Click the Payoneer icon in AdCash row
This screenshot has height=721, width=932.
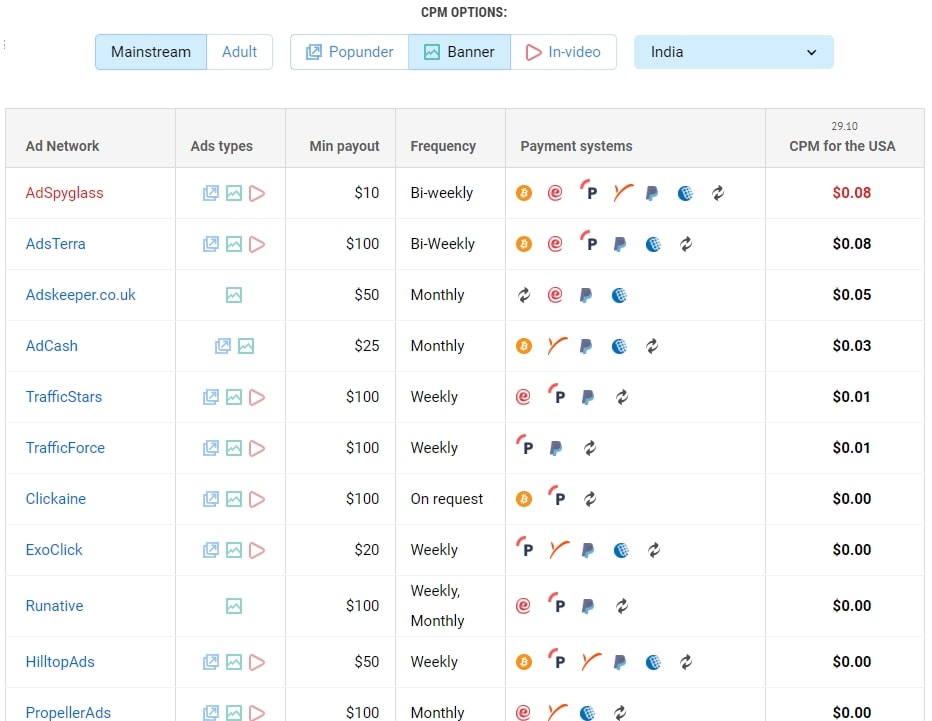click(558, 345)
